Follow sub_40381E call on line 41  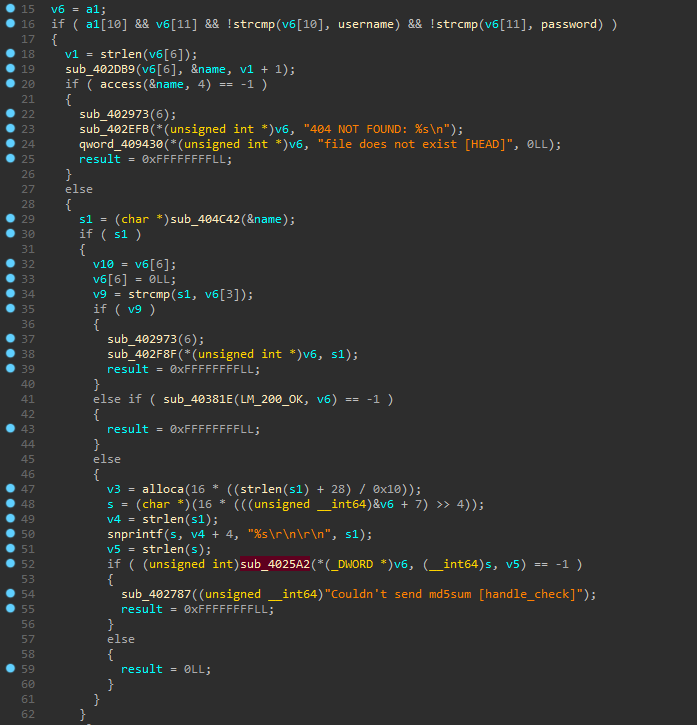tap(198, 399)
